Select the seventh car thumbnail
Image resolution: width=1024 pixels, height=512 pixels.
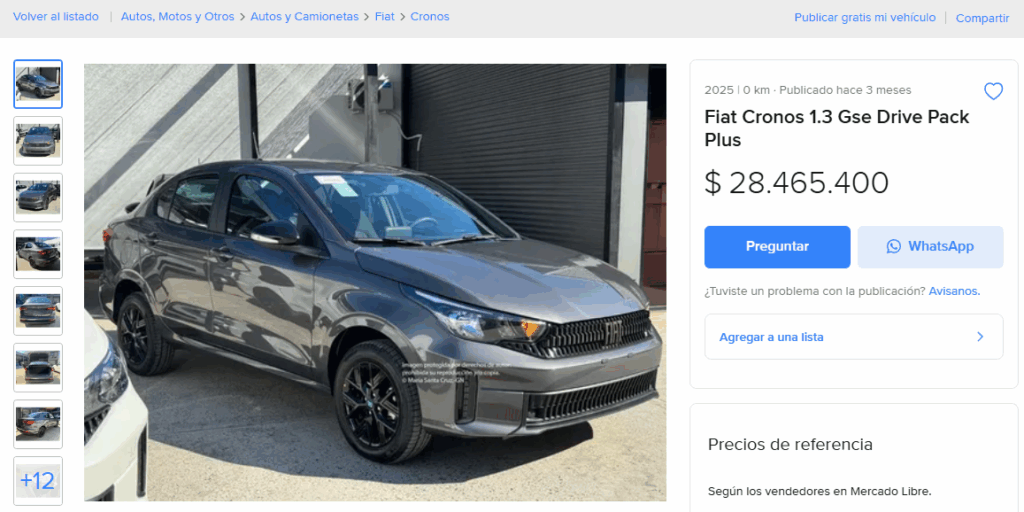[x=38, y=424]
